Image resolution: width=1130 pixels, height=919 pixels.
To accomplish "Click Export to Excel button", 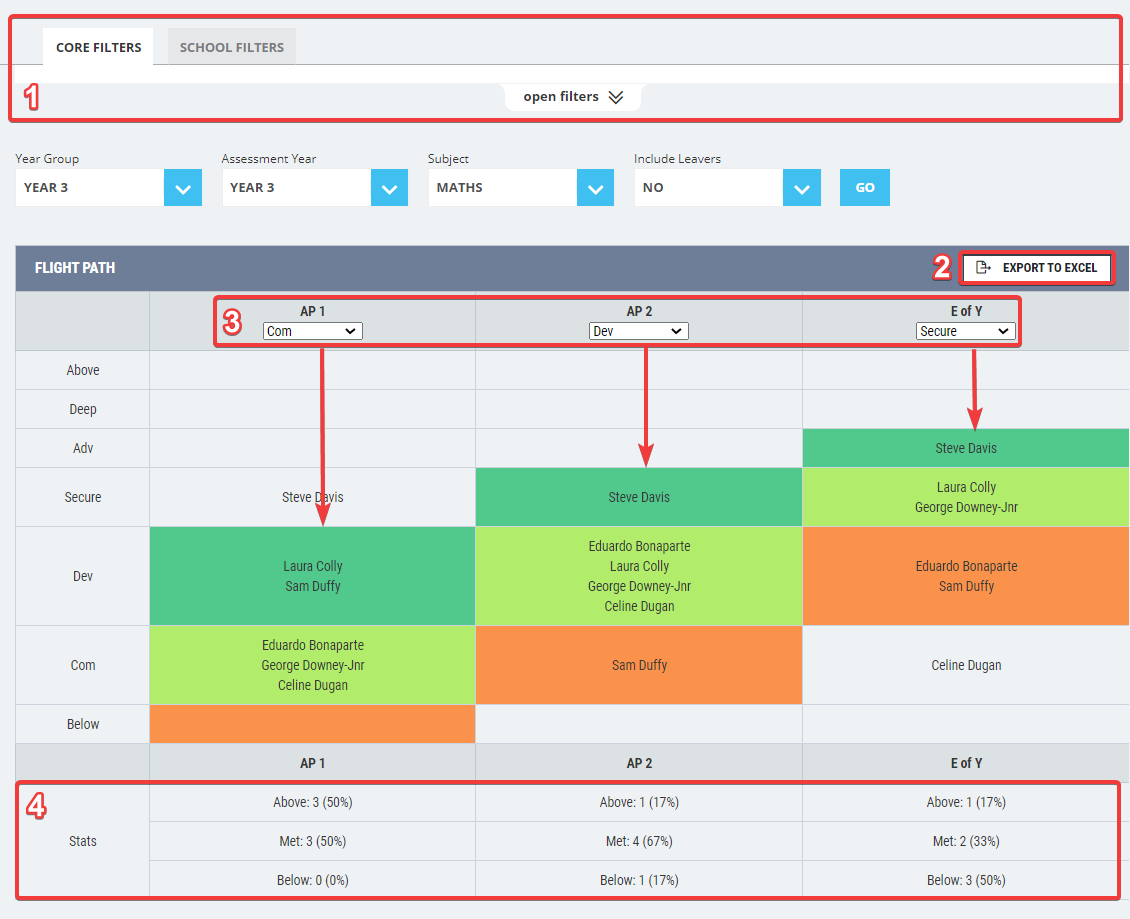I will coord(1037,267).
